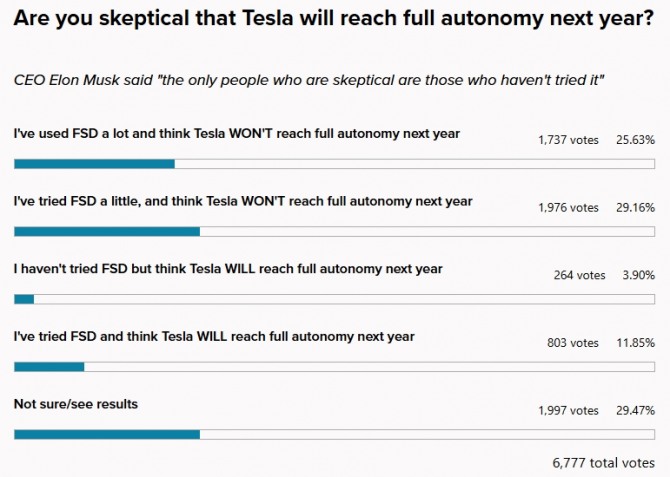This screenshot has height=477, width=670.
Task: Click the "1,976 votes" count
Action: (568, 208)
